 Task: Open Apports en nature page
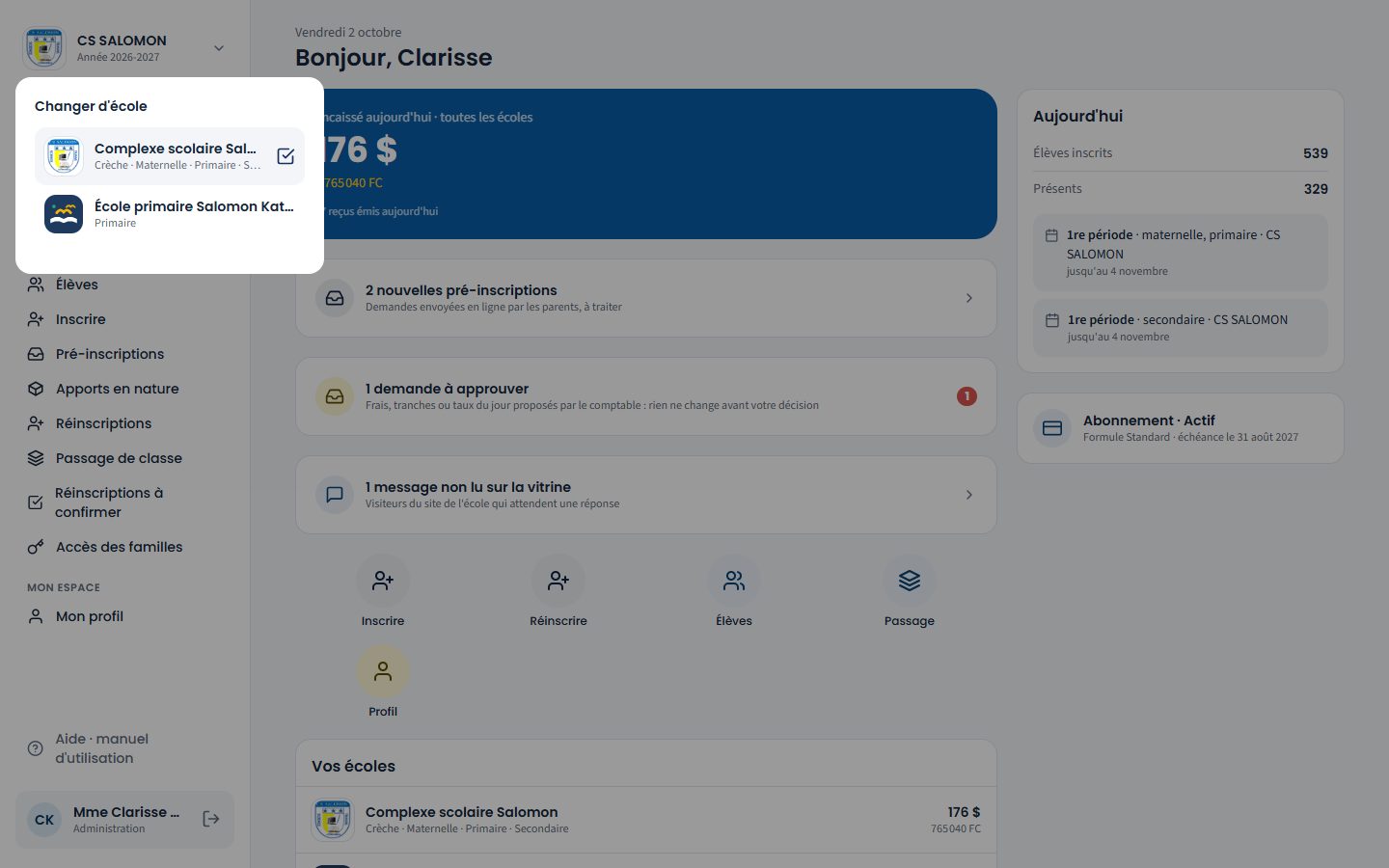pyautogui.click(x=124, y=389)
